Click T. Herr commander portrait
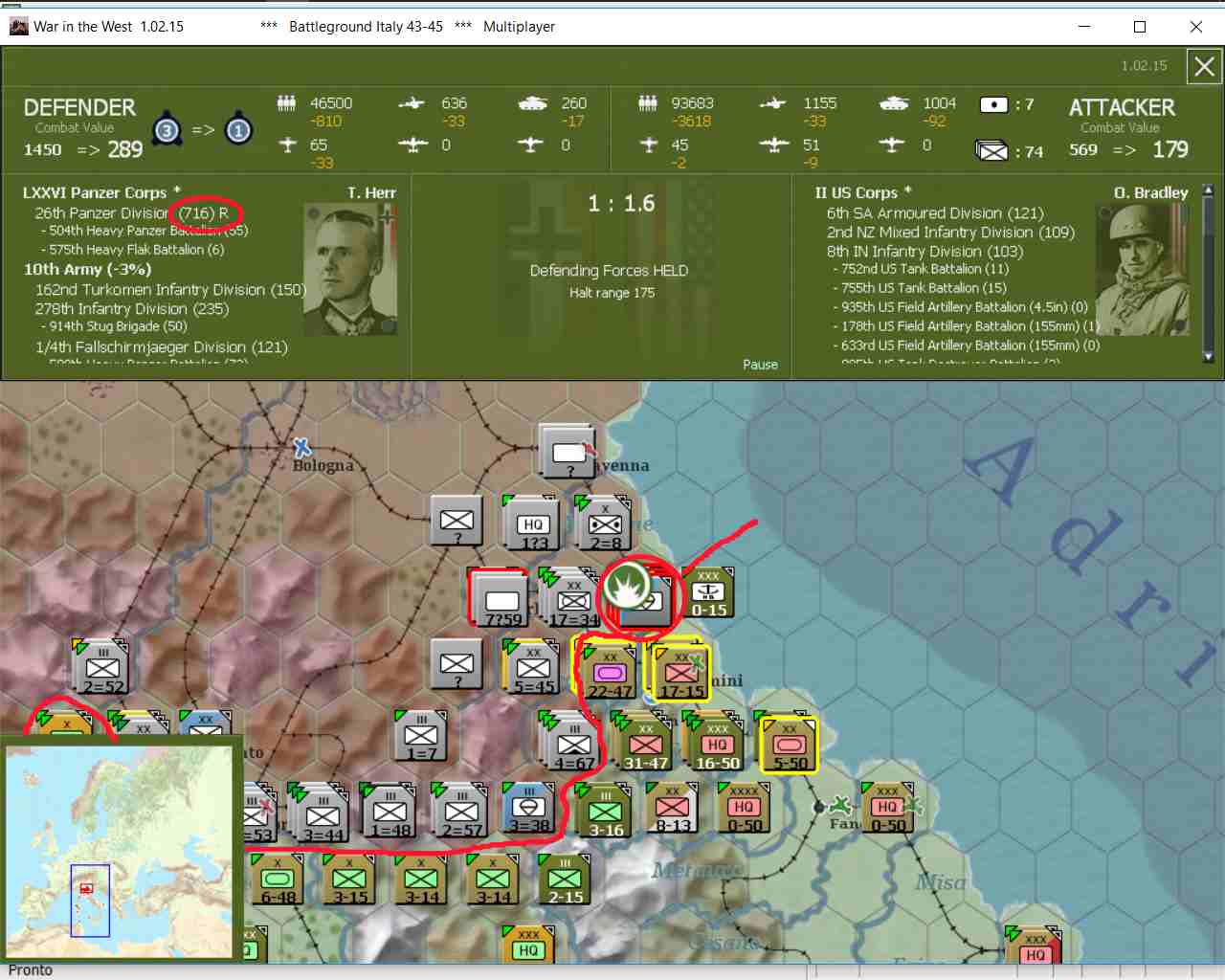 349,270
